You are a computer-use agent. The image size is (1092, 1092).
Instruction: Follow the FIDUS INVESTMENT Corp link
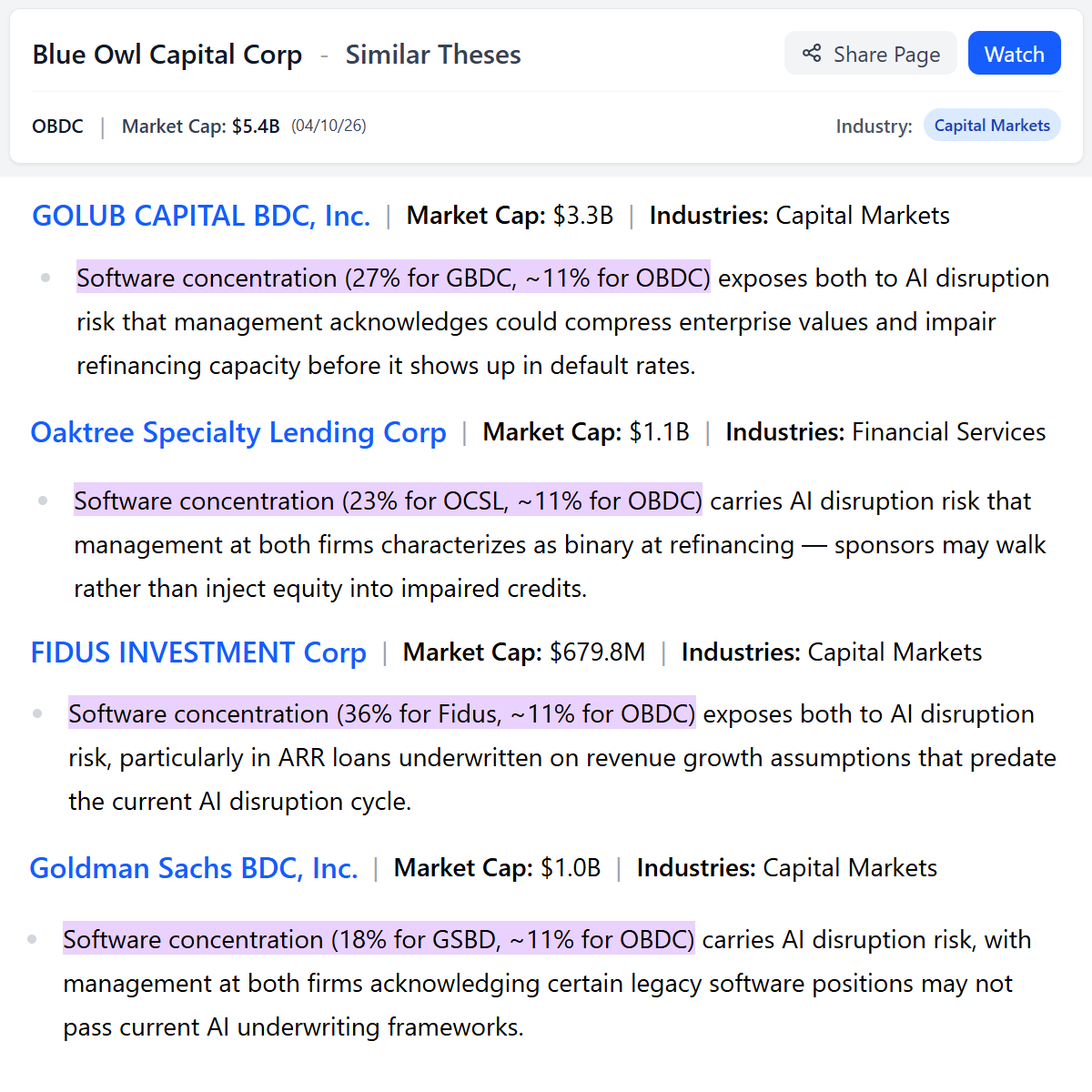pyautogui.click(x=198, y=652)
